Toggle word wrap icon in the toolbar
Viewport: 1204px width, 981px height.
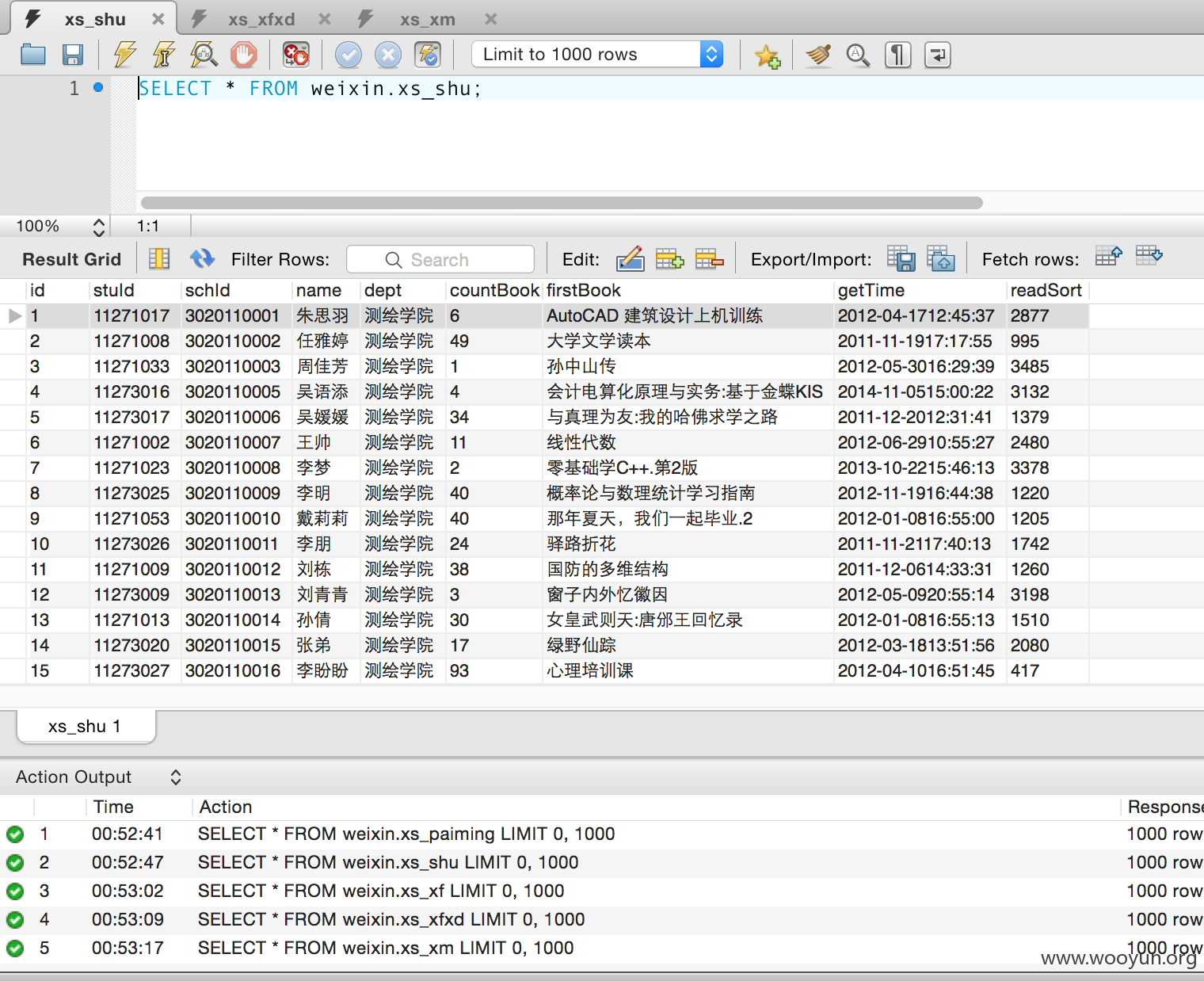coord(938,55)
